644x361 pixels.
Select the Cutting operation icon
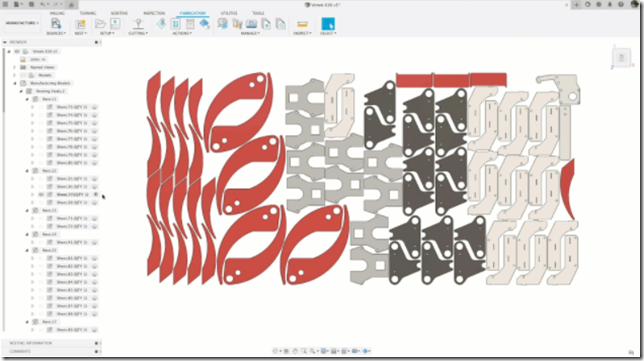coord(138,24)
